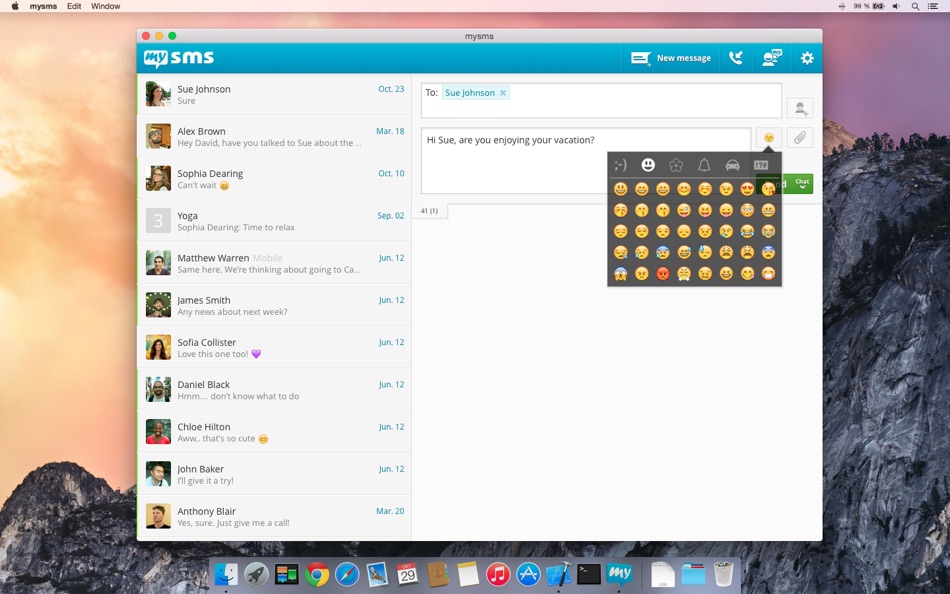Click the add contact icon beside To field

800,108
